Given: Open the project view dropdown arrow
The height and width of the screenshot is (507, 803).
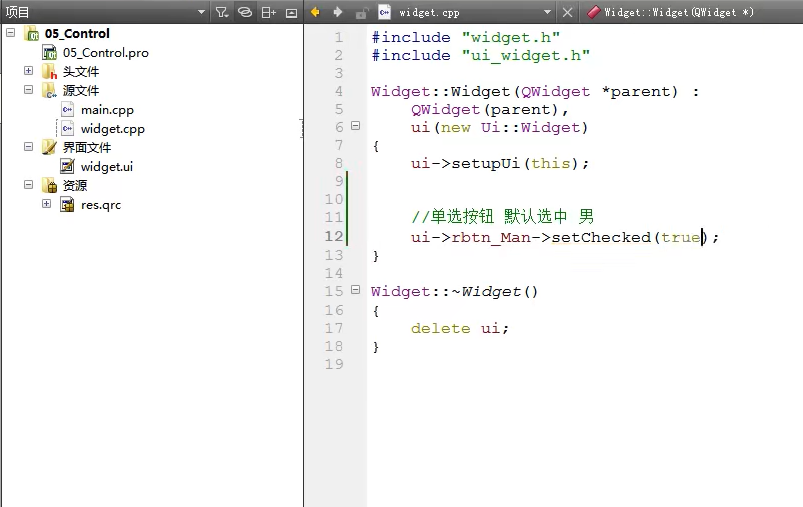Looking at the screenshot, I should 201,12.
